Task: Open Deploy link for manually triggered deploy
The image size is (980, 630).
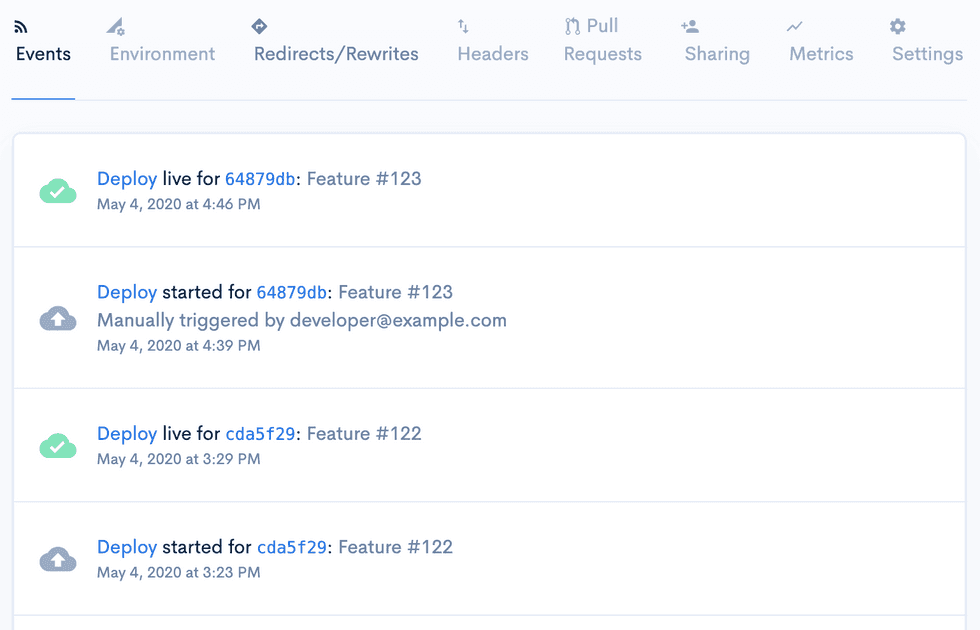Action: click(126, 292)
